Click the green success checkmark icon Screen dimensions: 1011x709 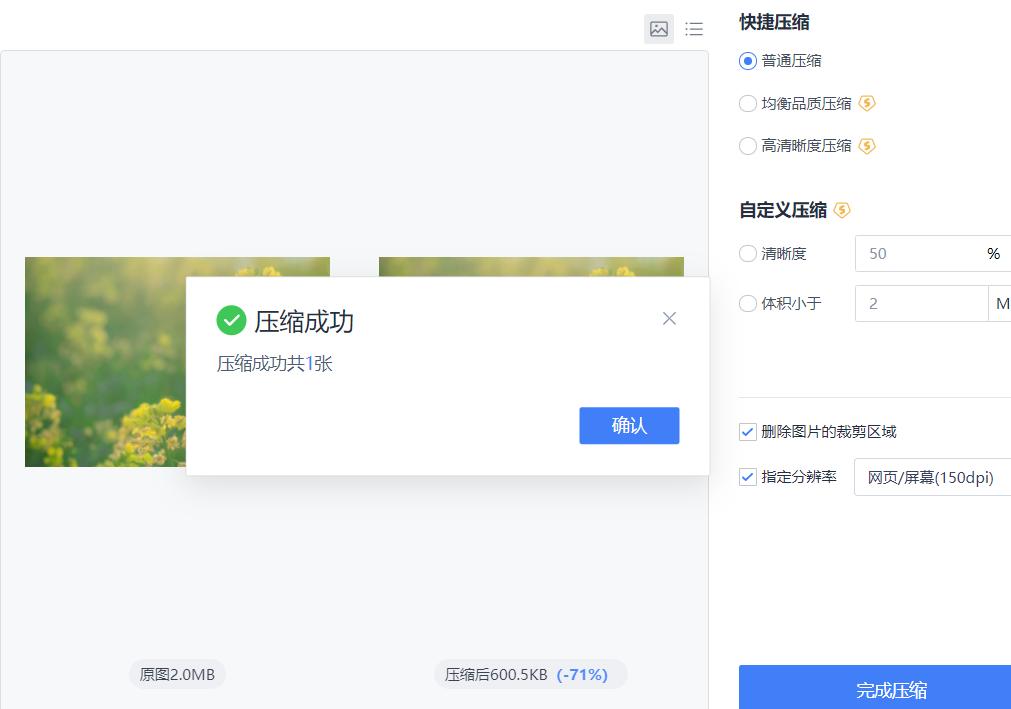click(x=232, y=321)
